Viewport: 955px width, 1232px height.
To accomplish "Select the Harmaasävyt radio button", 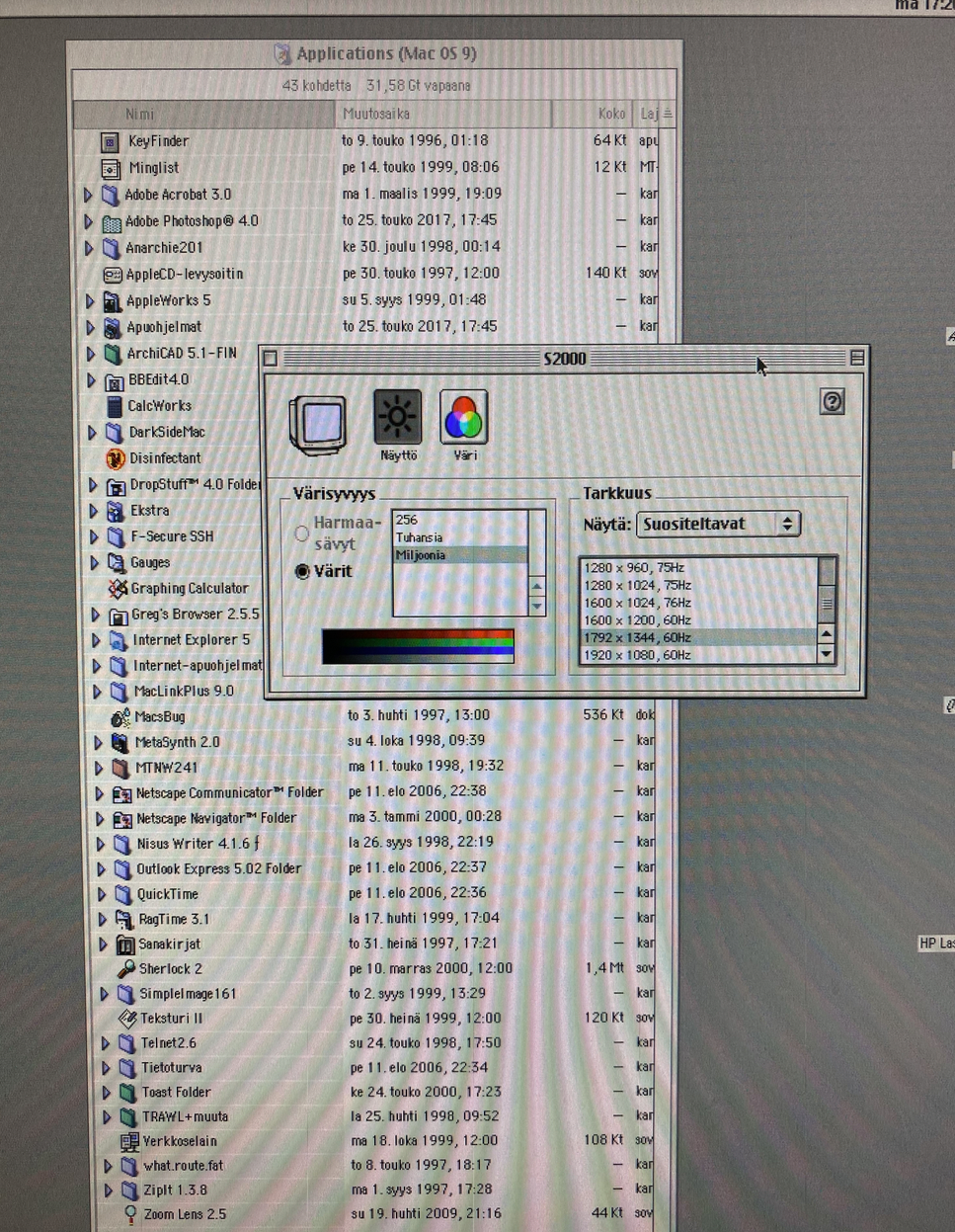I will [302, 534].
